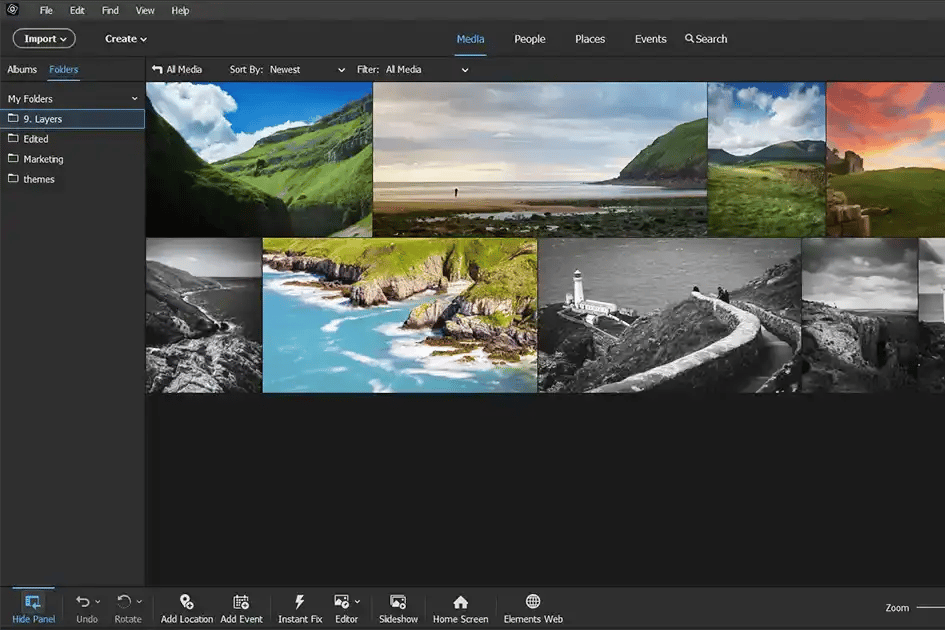Screen dimensions: 945x630
Task: Toggle the Hide Panel button
Action: (33, 609)
